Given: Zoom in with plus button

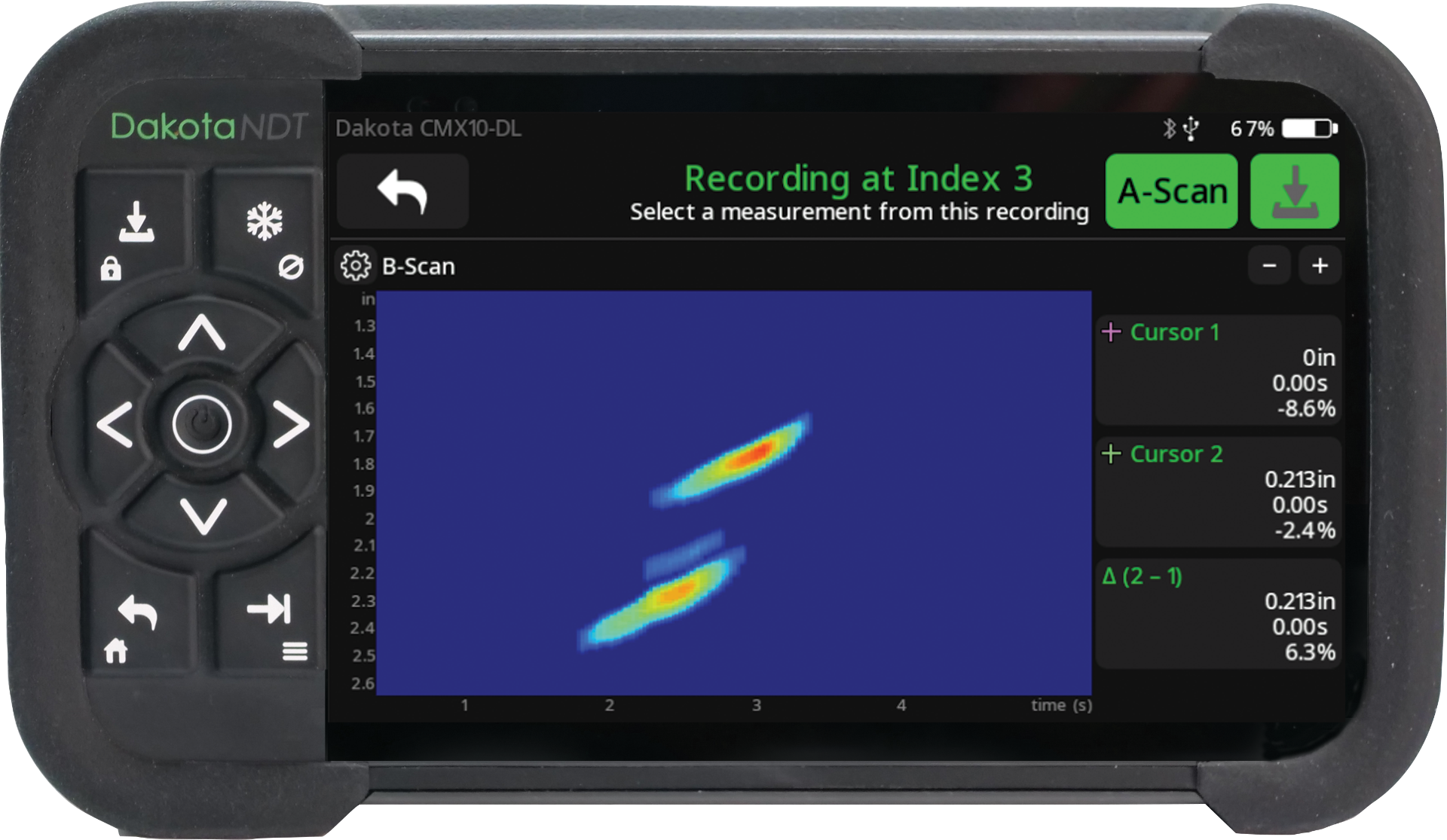Looking at the screenshot, I should [x=1320, y=266].
